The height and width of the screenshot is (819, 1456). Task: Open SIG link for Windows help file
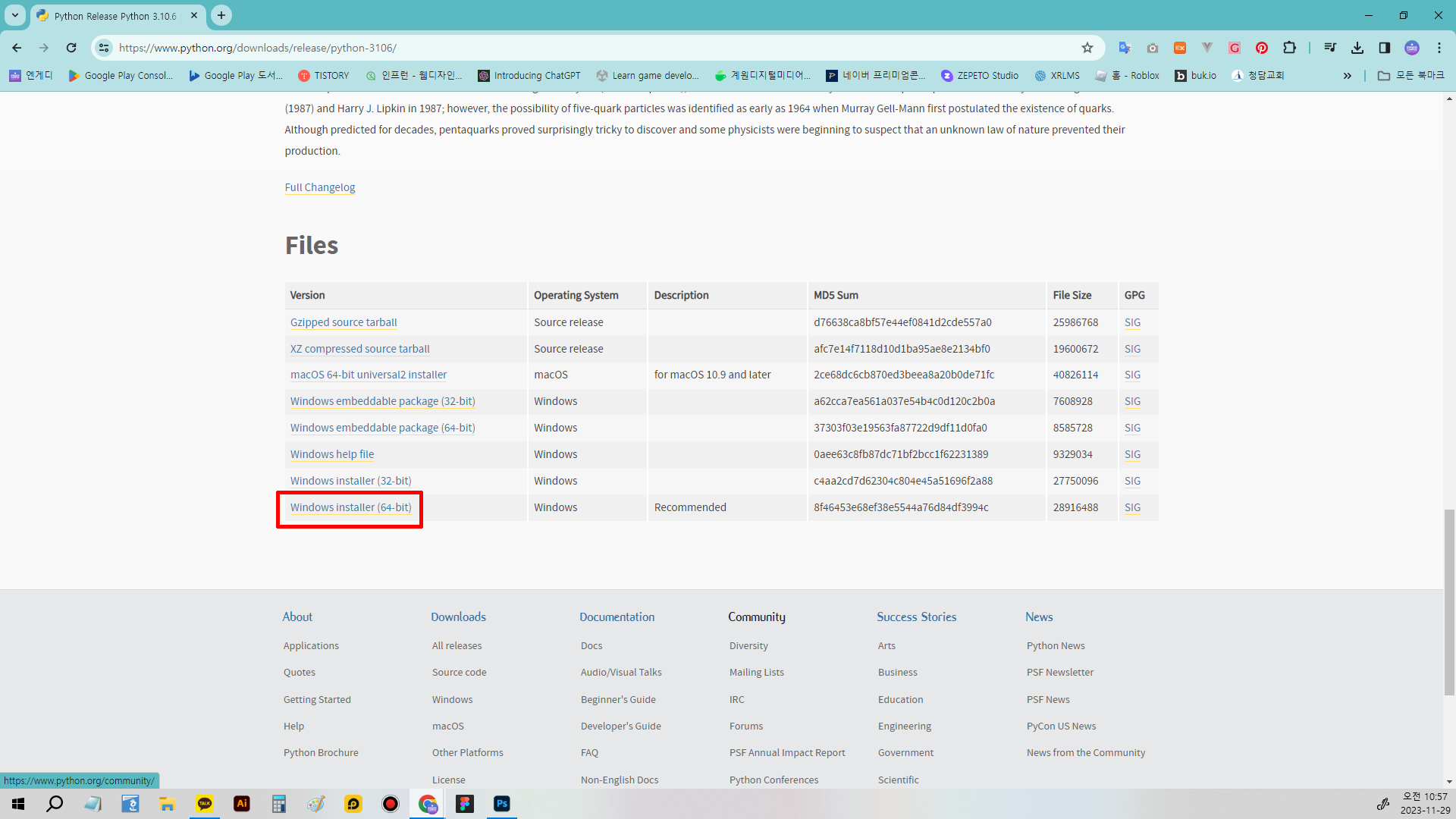coord(1132,454)
